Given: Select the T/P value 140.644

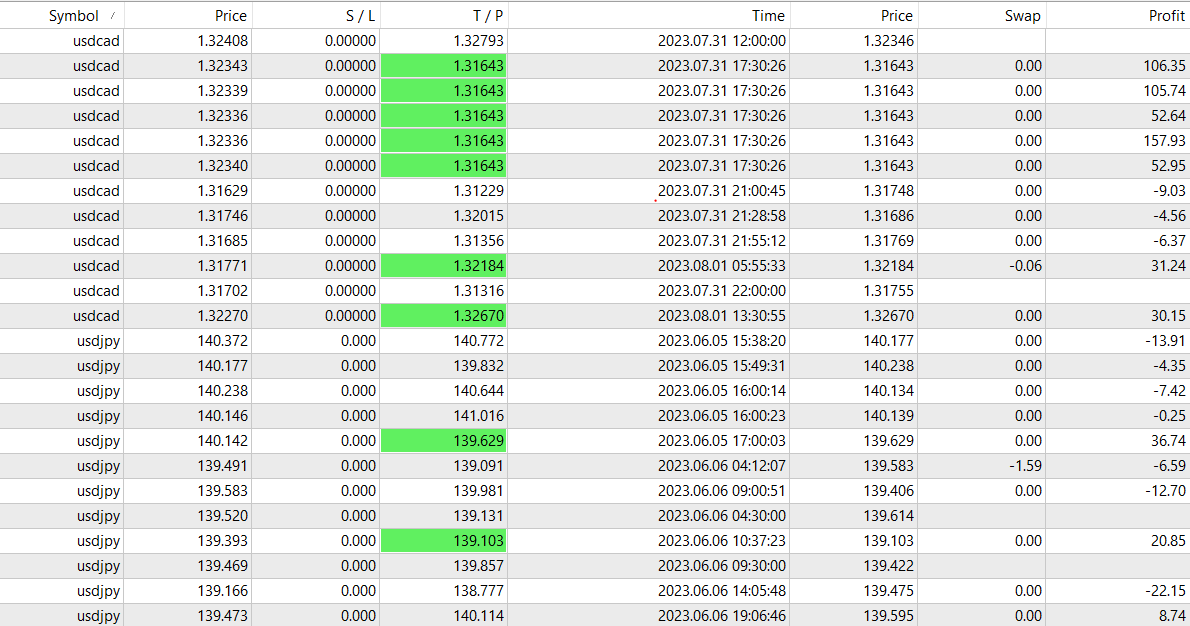Looking at the screenshot, I should point(478,392).
